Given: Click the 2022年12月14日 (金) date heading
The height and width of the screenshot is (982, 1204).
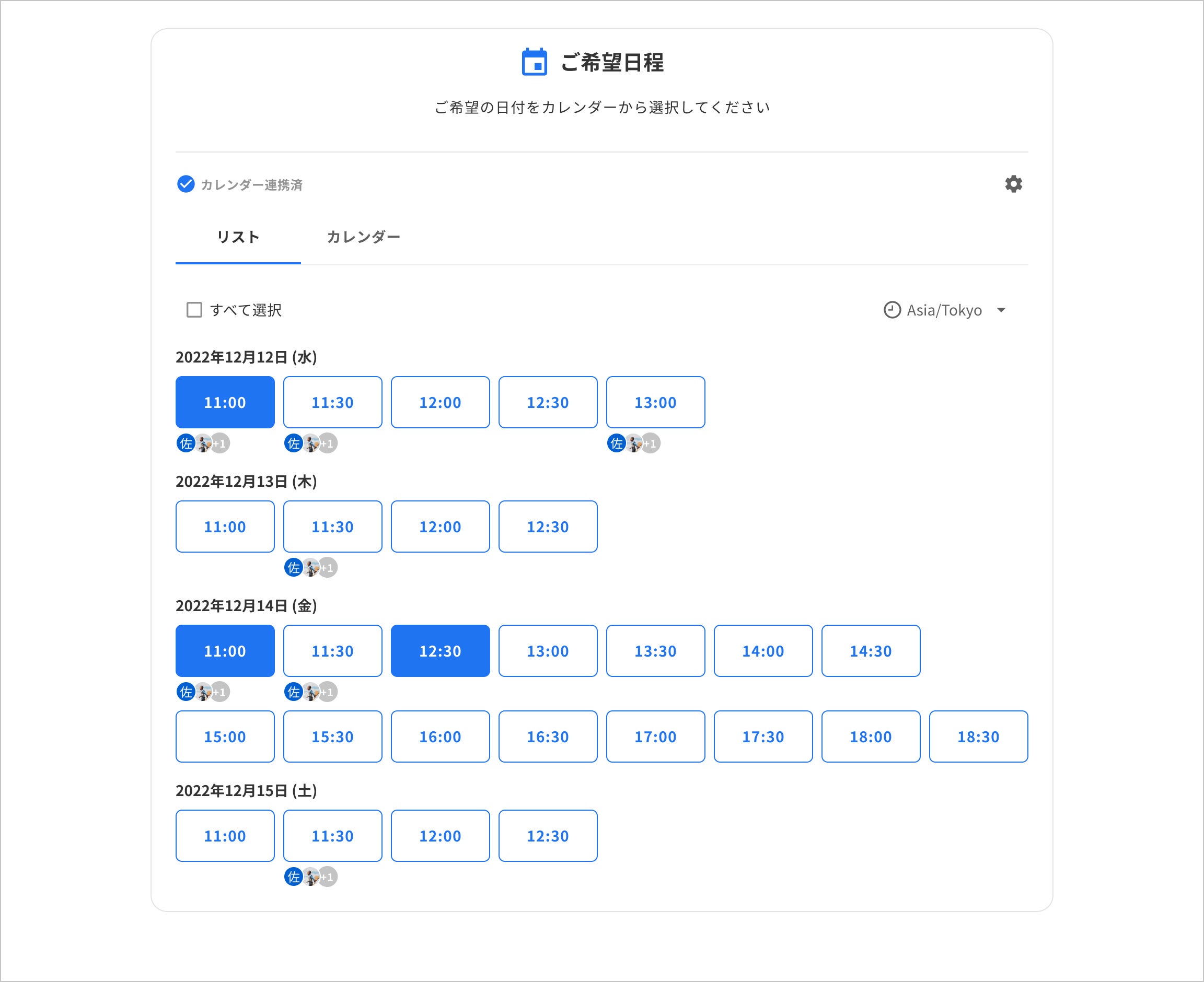Looking at the screenshot, I should (246, 606).
